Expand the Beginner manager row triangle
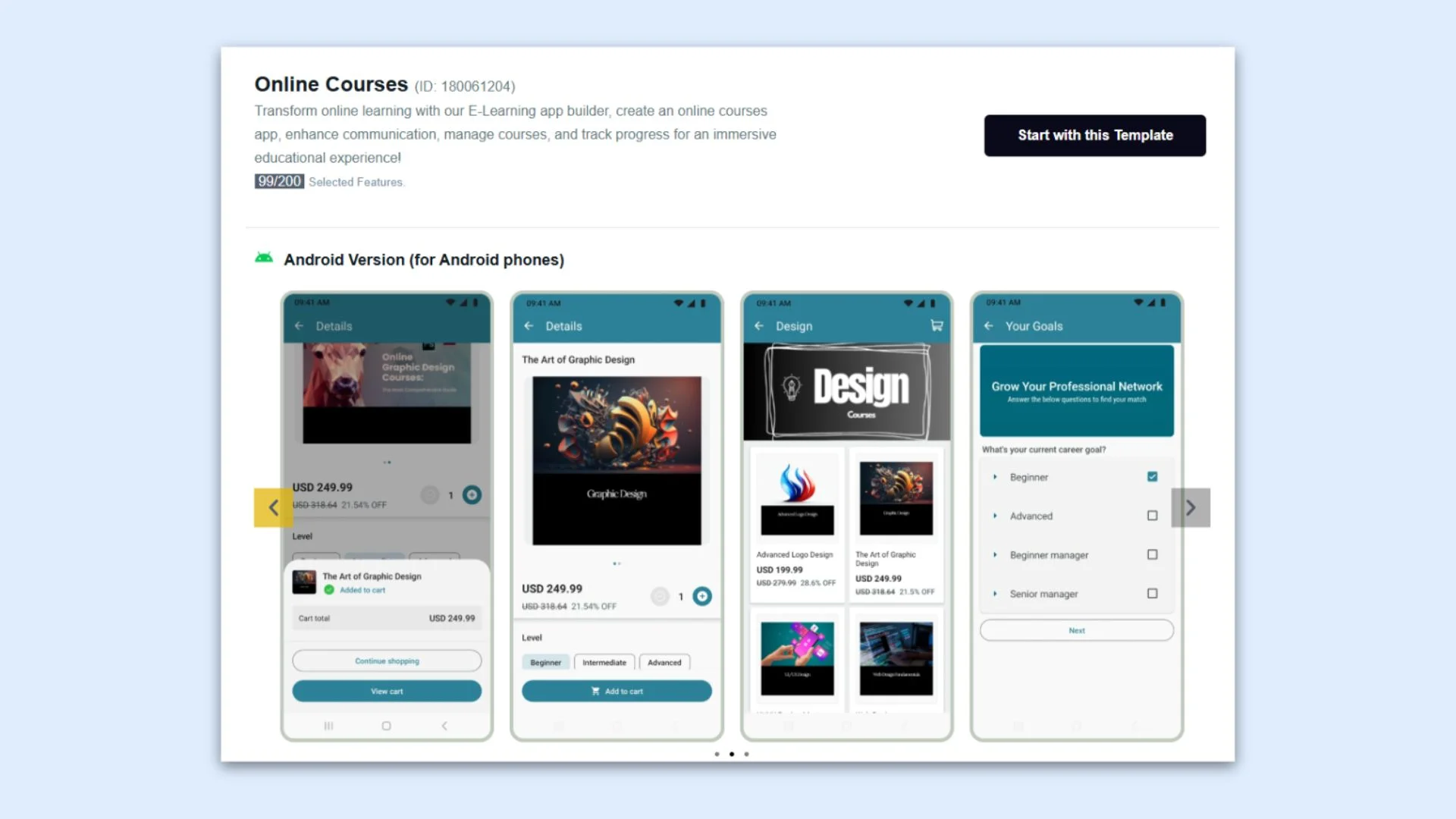 (995, 555)
